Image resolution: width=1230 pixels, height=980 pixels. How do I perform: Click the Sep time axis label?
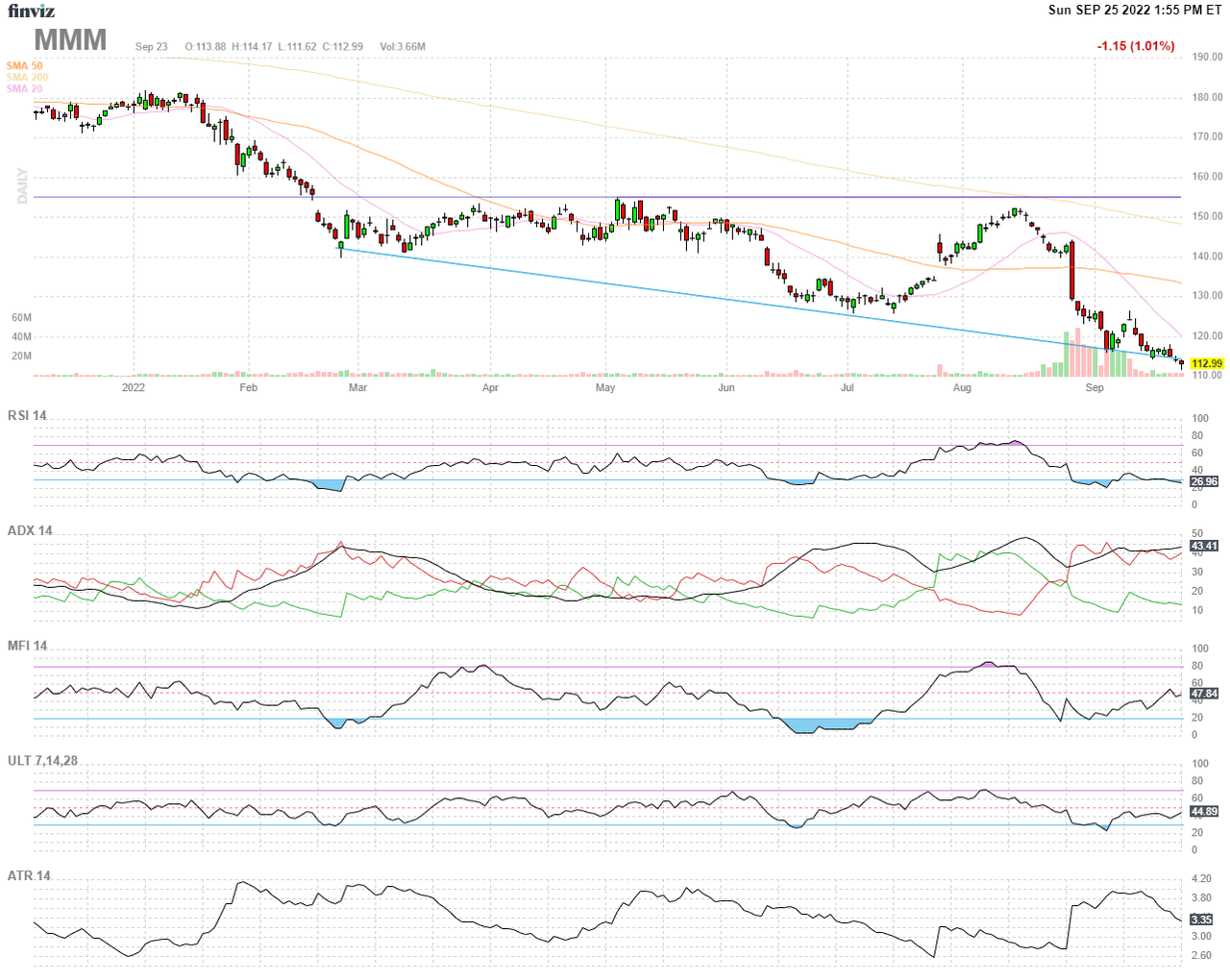click(1095, 387)
